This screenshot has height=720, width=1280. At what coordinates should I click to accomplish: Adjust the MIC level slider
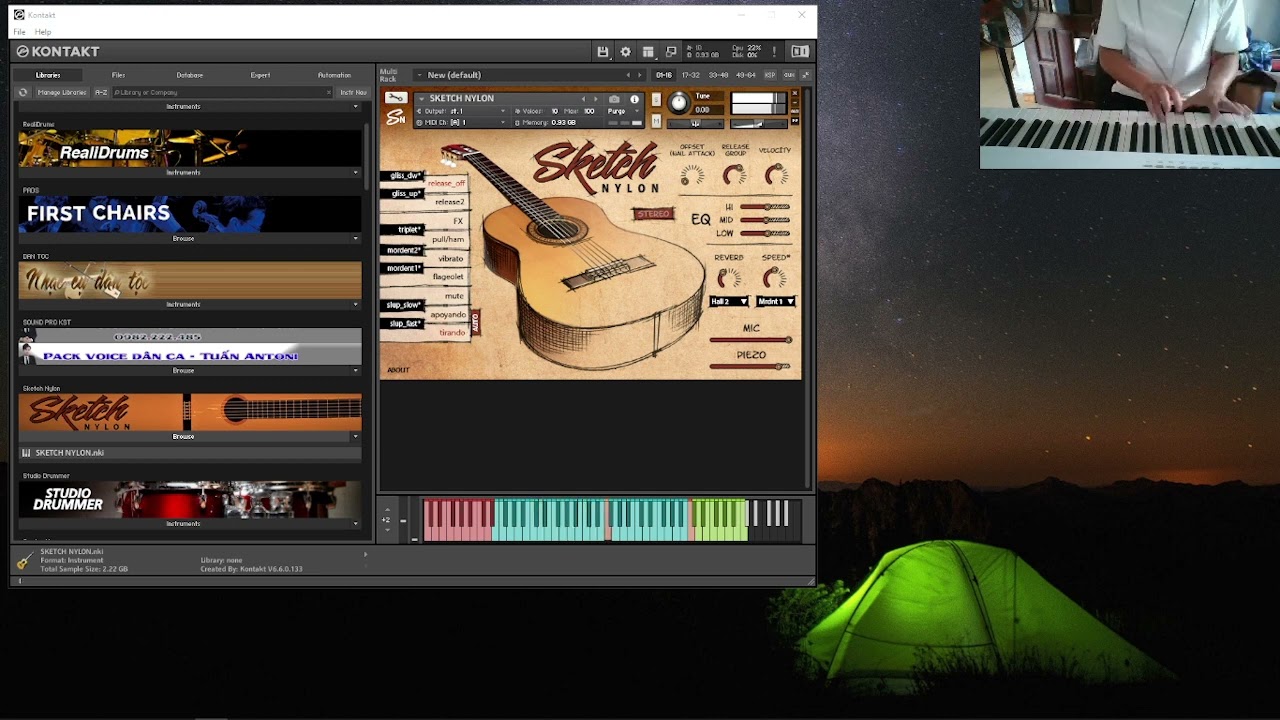[751, 340]
